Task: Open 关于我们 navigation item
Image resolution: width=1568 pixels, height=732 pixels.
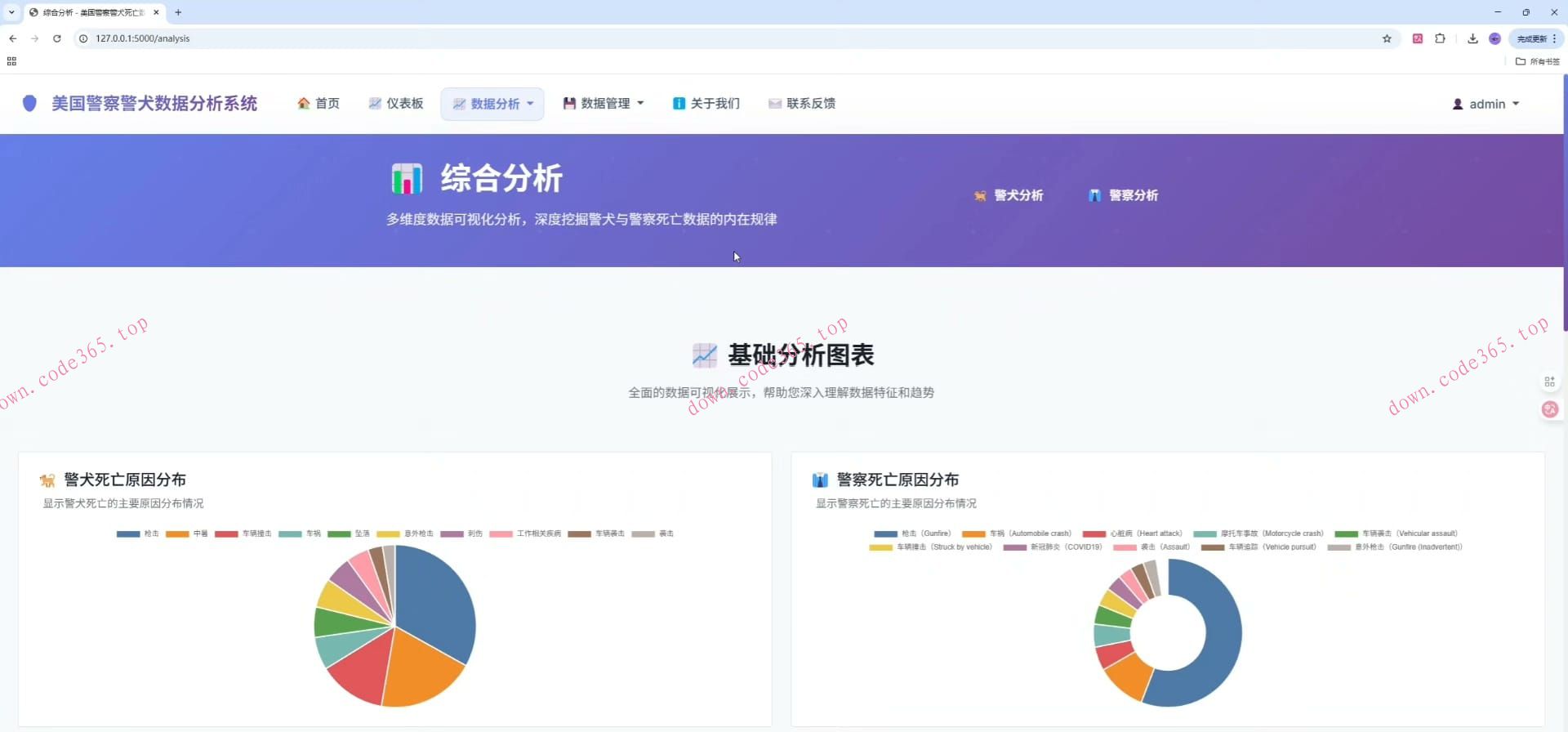Action: pos(706,103)
